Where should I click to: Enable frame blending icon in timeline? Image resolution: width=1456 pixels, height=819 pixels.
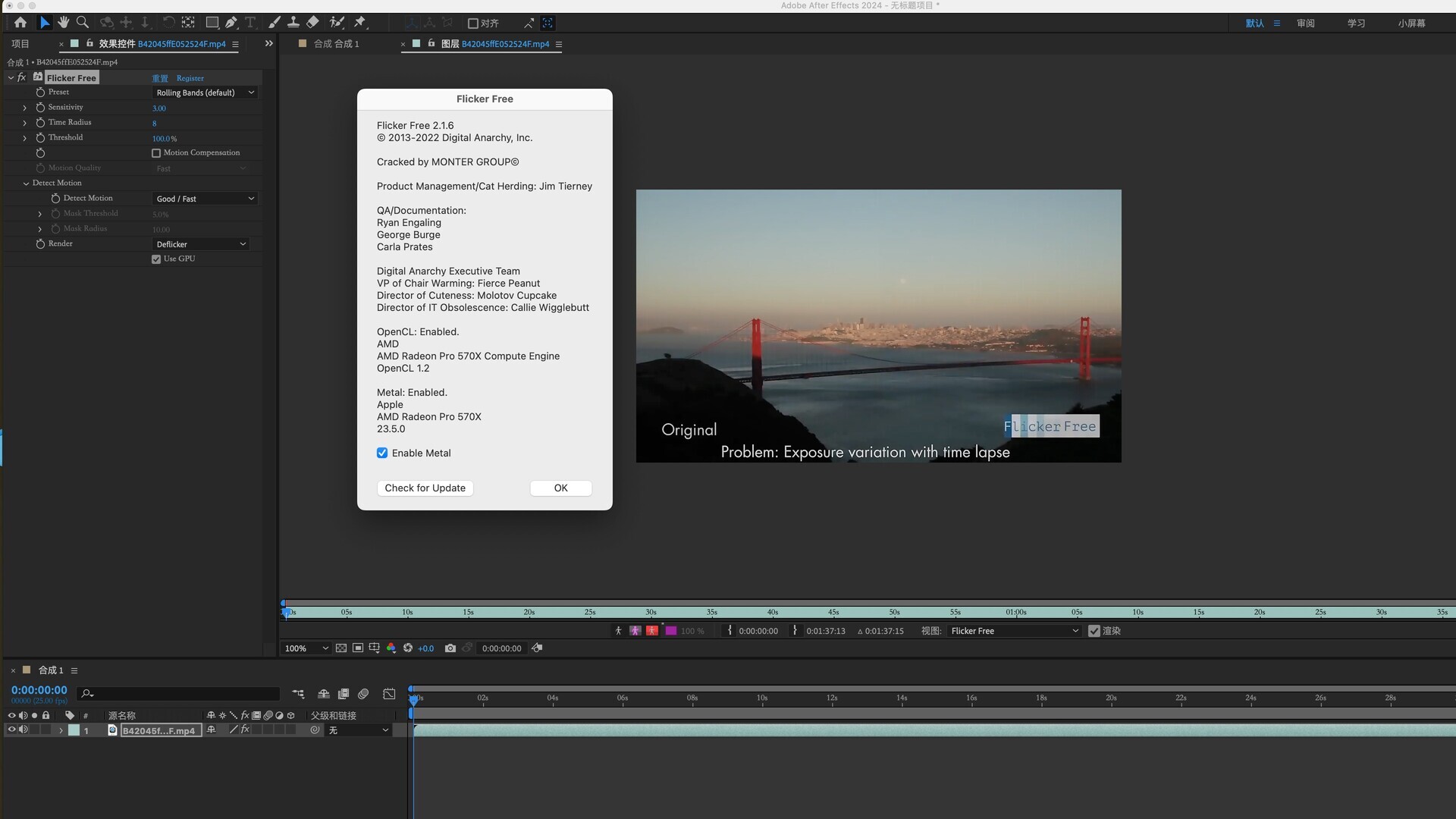(x=344, y=694)
